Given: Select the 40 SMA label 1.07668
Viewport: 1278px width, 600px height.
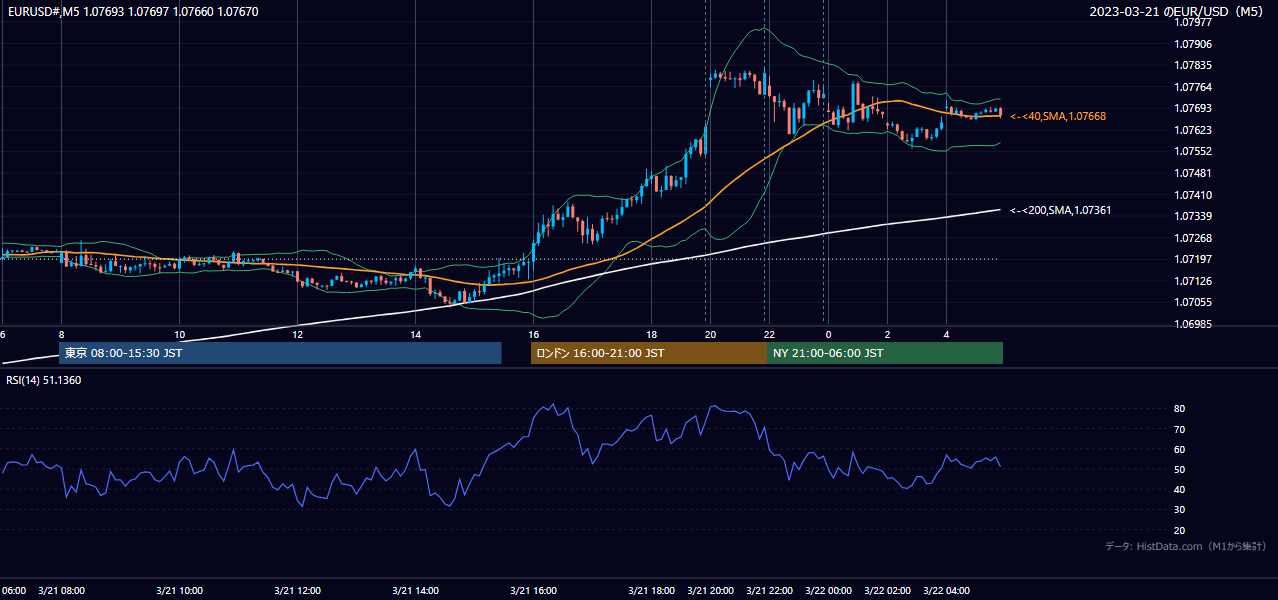Looking at the screenshot, I should tap(1058, 116).
